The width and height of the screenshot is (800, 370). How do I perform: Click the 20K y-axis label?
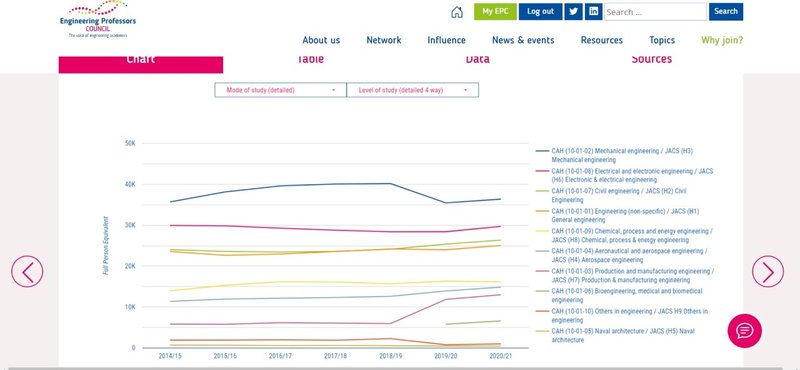[130, 266]
